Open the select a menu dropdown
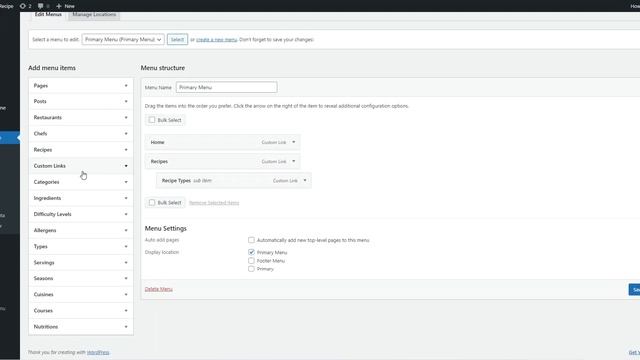The width and height of the screenshot is (640, 360). 123,40
